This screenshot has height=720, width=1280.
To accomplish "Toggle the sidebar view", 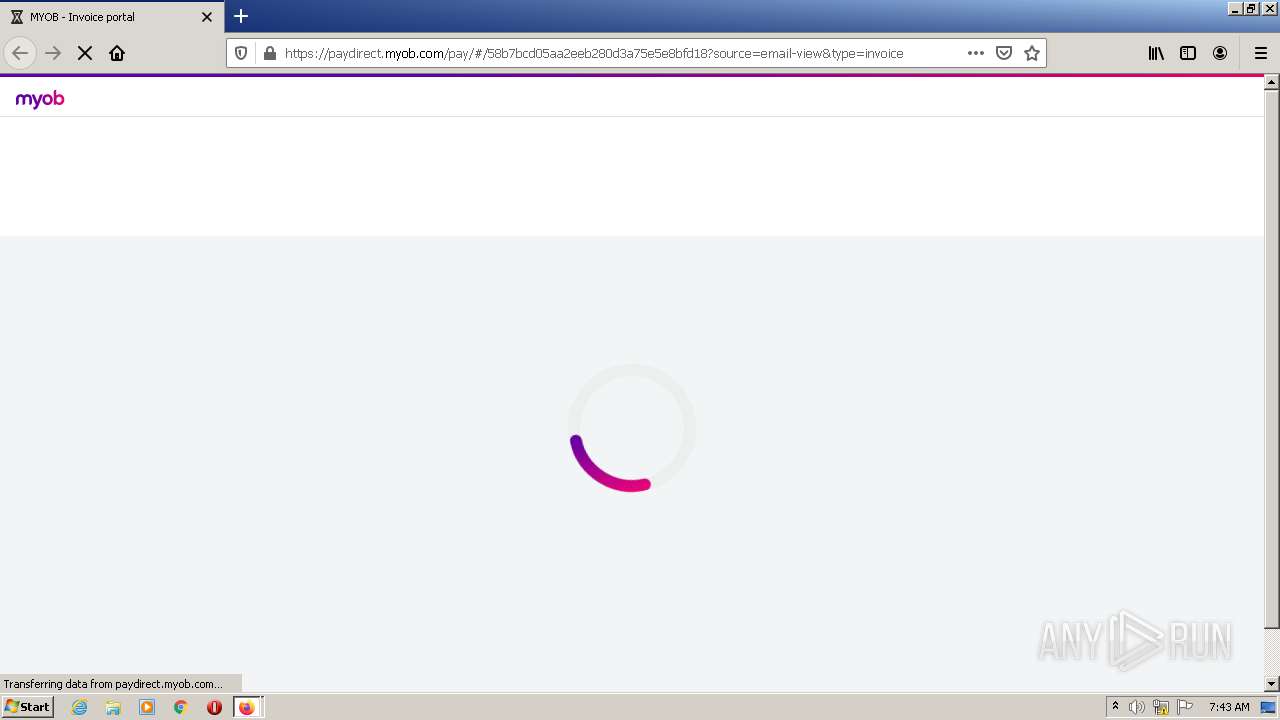I will (1188, 53).
